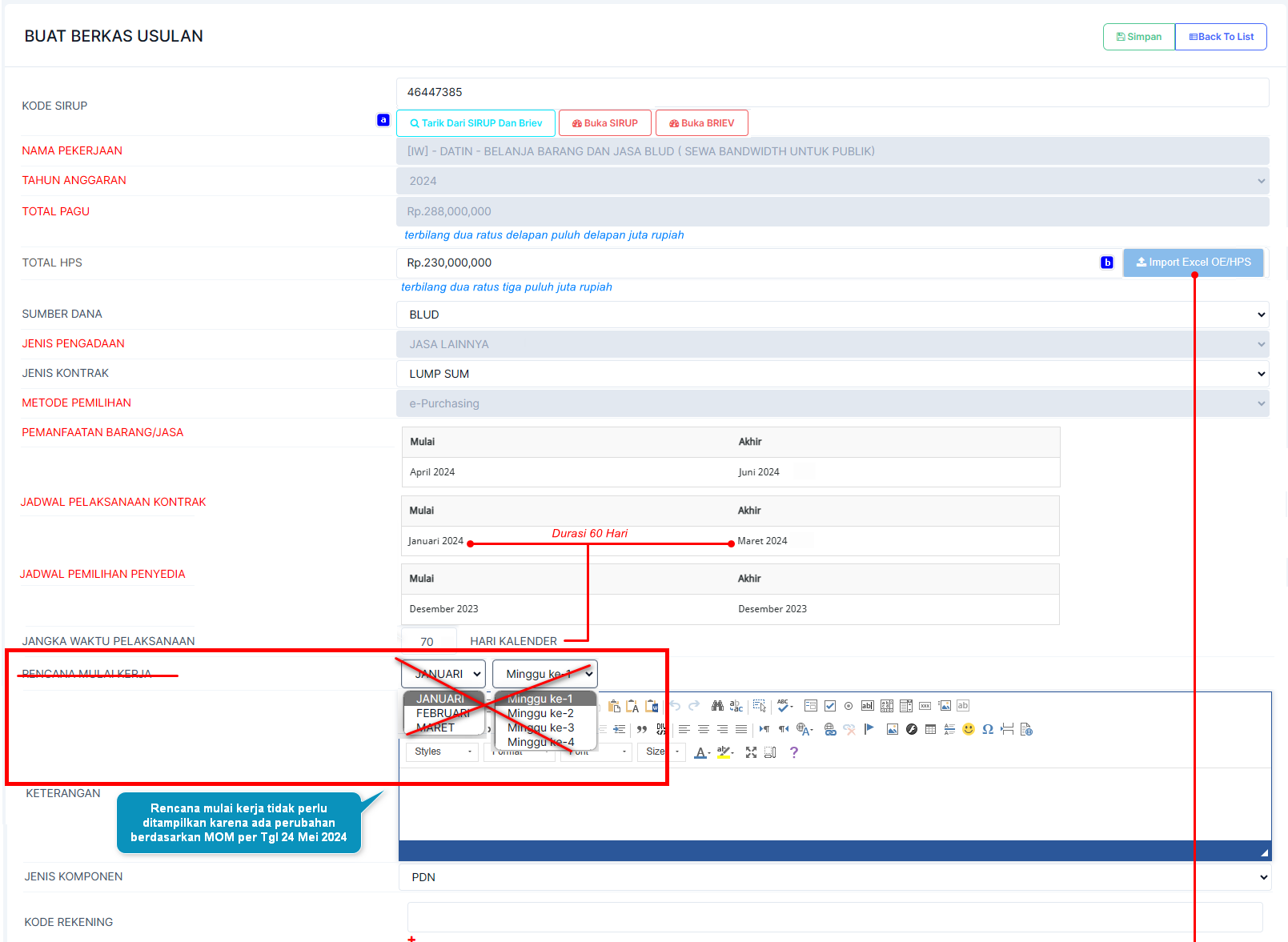Click the Select All icon
The height and width of the screenshot is (942, 1288).
pos(760,706)
